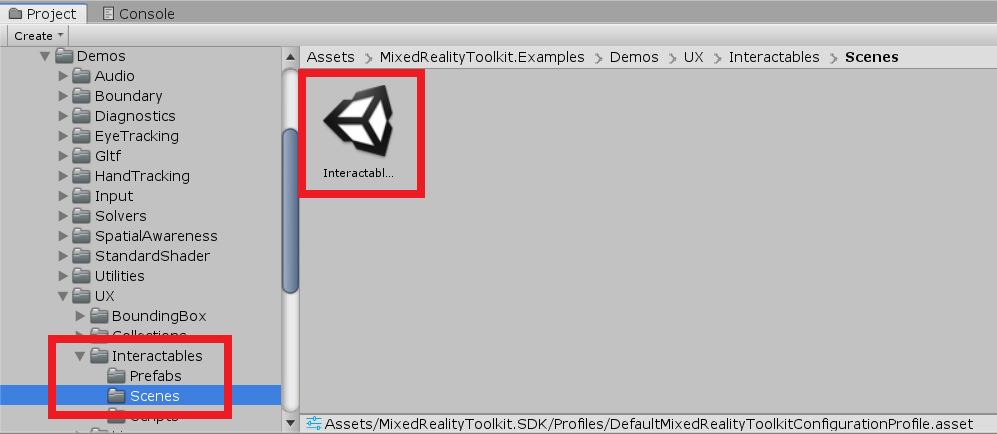This screenshot has width=997, height=434.
Task: Select the SpatialAwareness tree item
Action: (x=156, y=236)
